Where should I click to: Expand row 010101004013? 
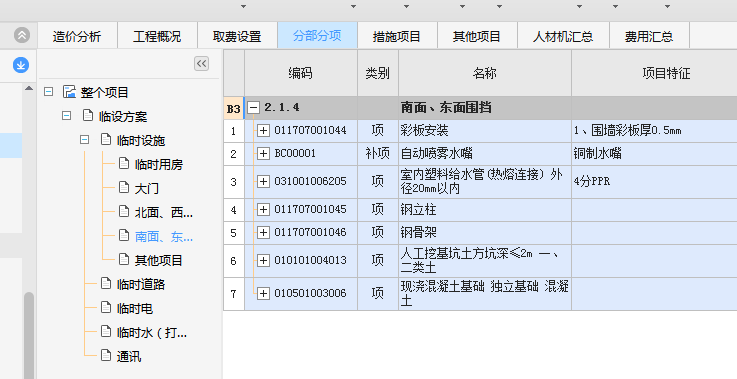[x=263, y=261]
